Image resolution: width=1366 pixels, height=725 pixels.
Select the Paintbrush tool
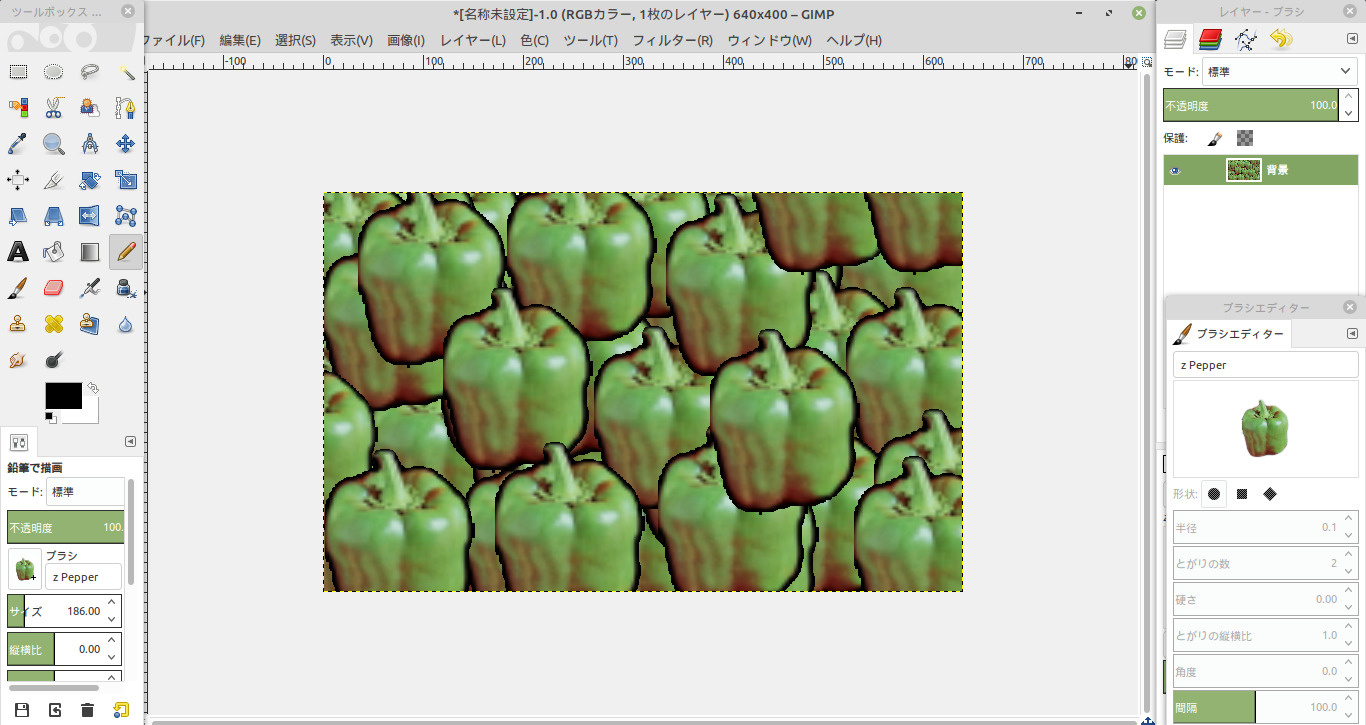[x=18, y=288]
